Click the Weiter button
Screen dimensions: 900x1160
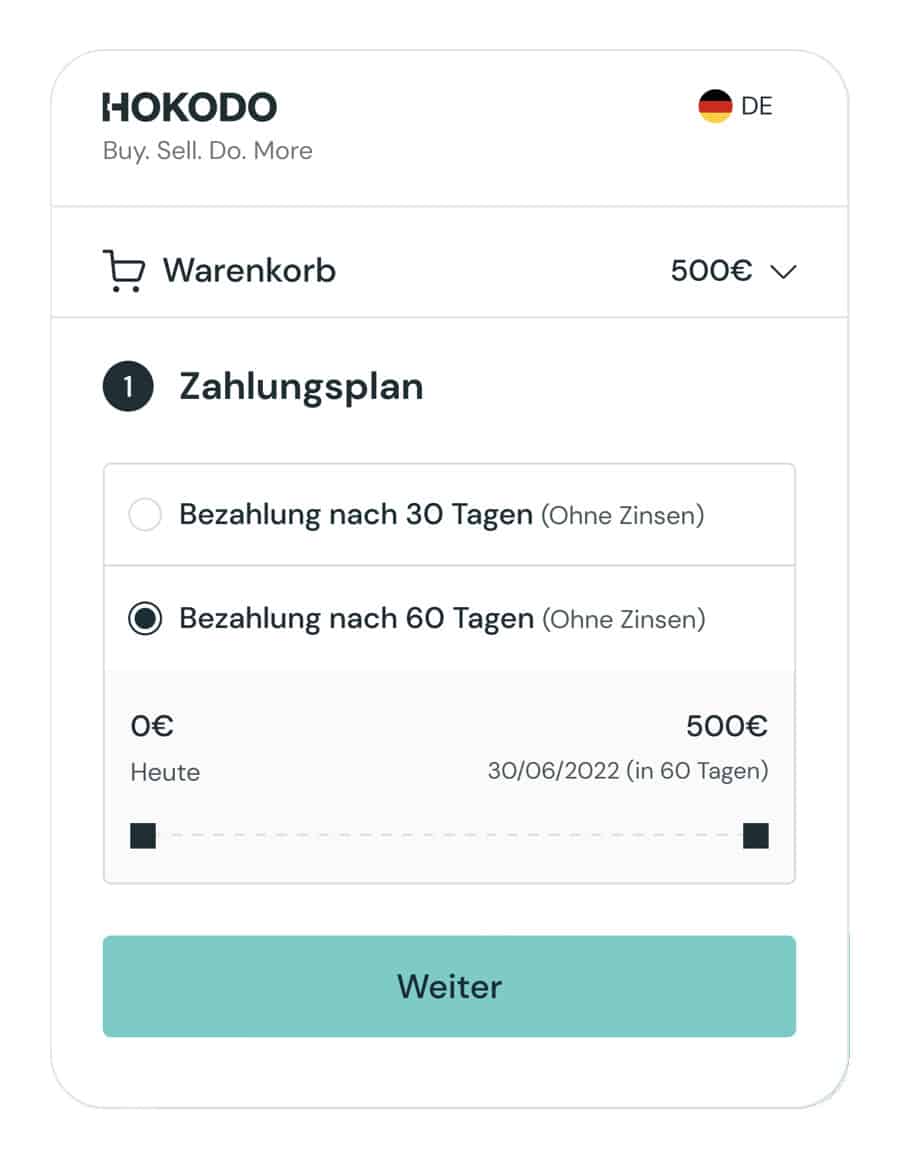tap(449, 986)
